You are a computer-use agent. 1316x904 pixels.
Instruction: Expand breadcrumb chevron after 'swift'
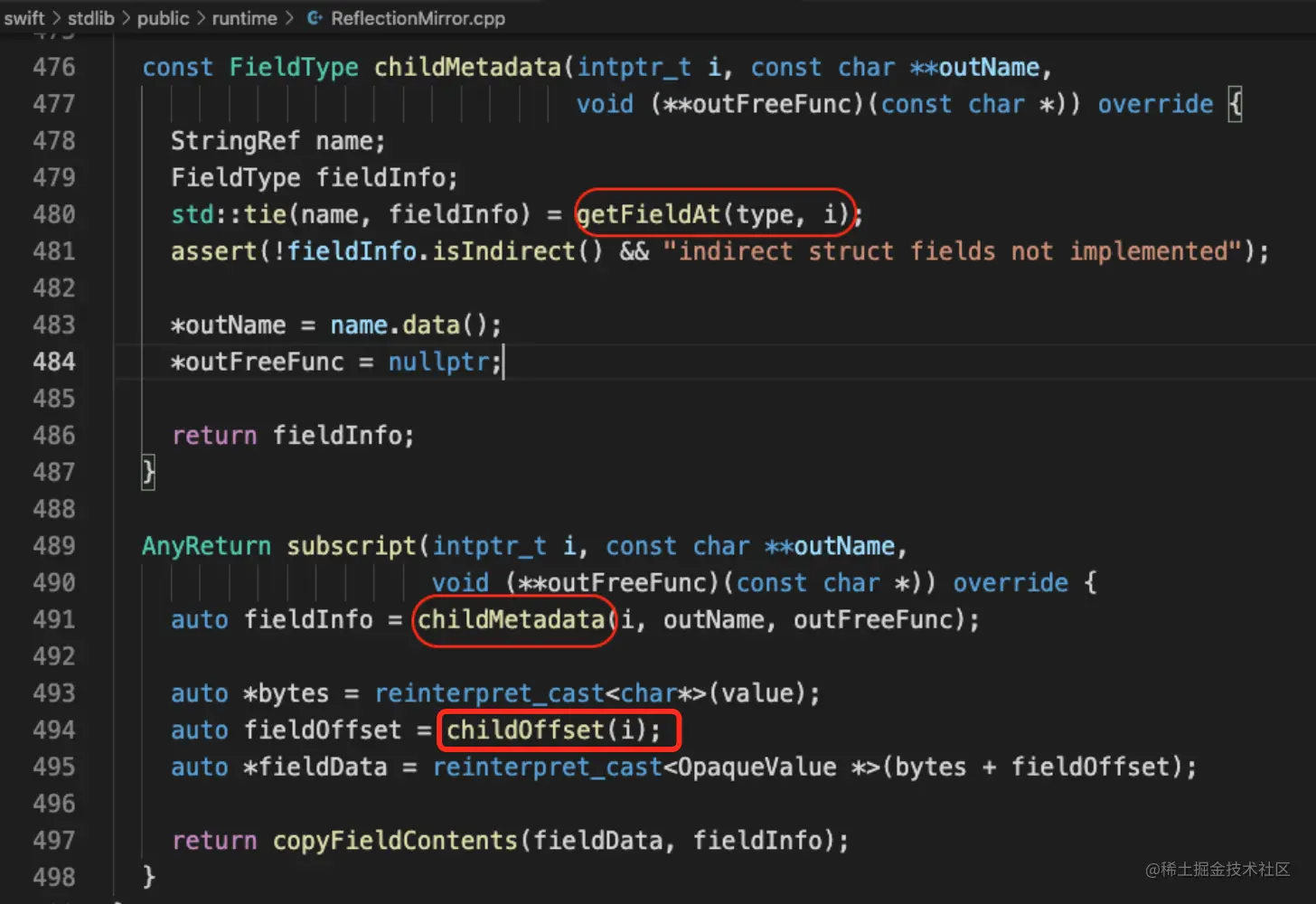coord(56,18)
